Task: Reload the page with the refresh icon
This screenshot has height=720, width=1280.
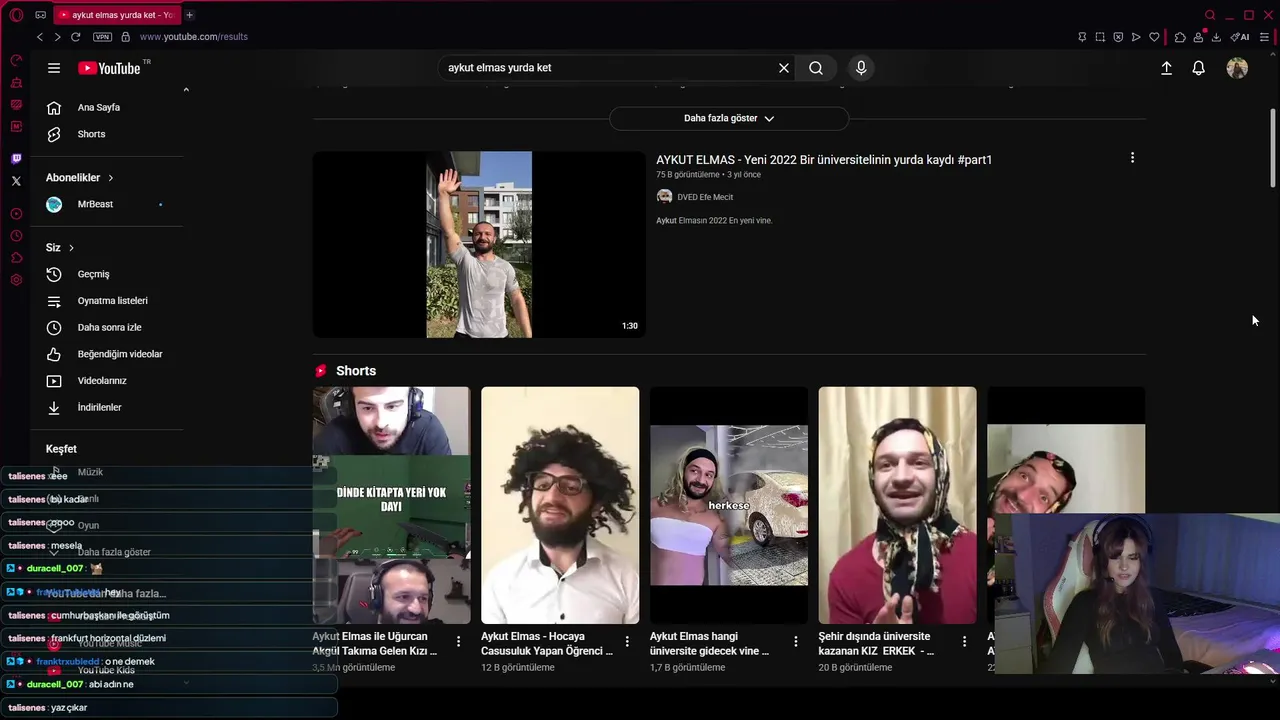Action: pos(75,37)
